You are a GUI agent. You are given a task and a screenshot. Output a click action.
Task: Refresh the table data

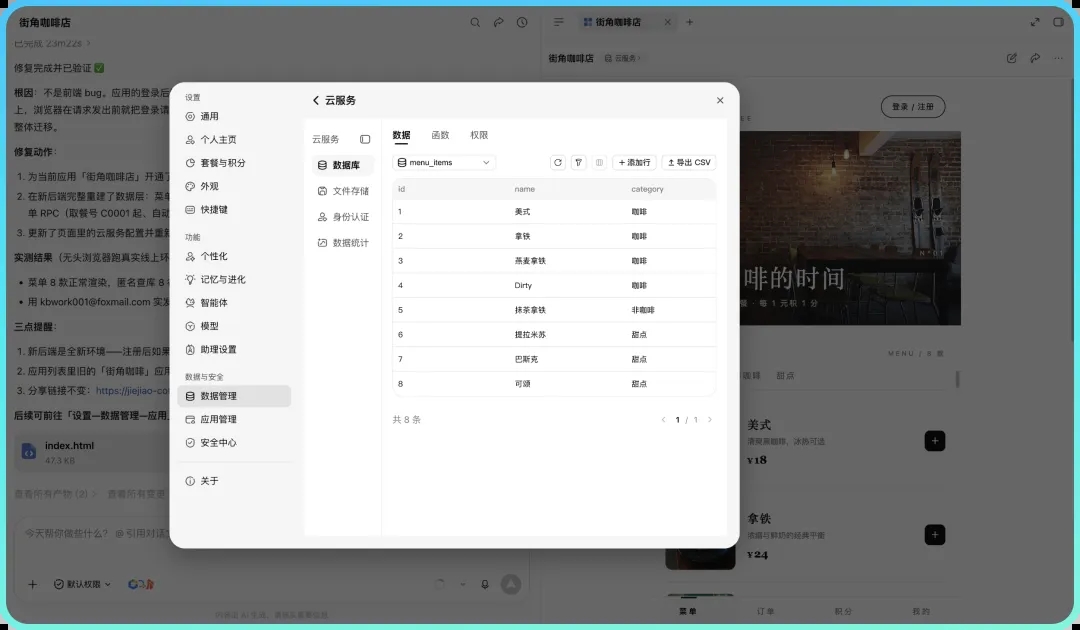coord(558,162)
